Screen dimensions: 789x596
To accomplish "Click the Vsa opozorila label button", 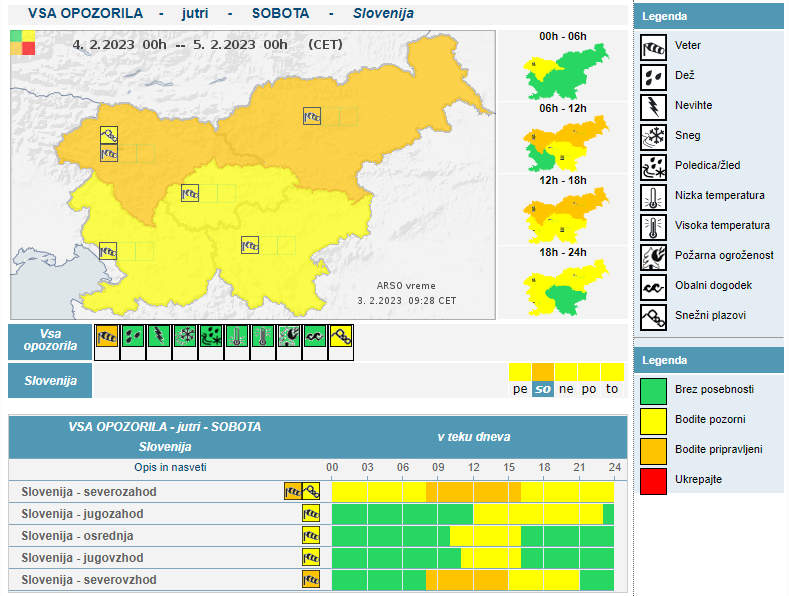I will coord(50,341).
